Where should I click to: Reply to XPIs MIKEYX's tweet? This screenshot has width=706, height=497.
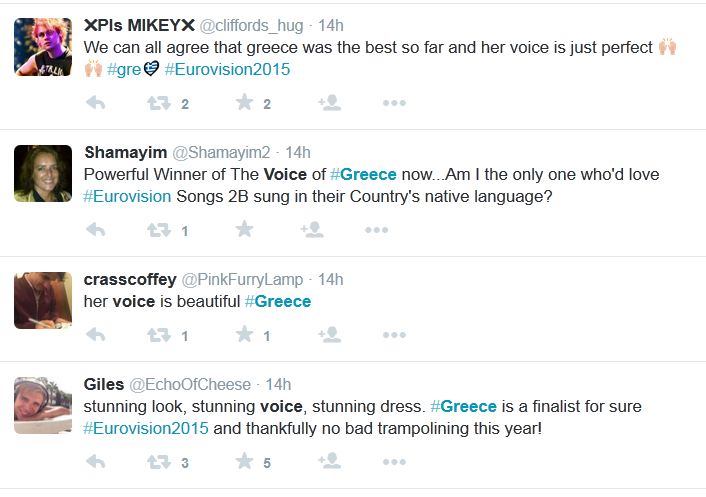96,103
